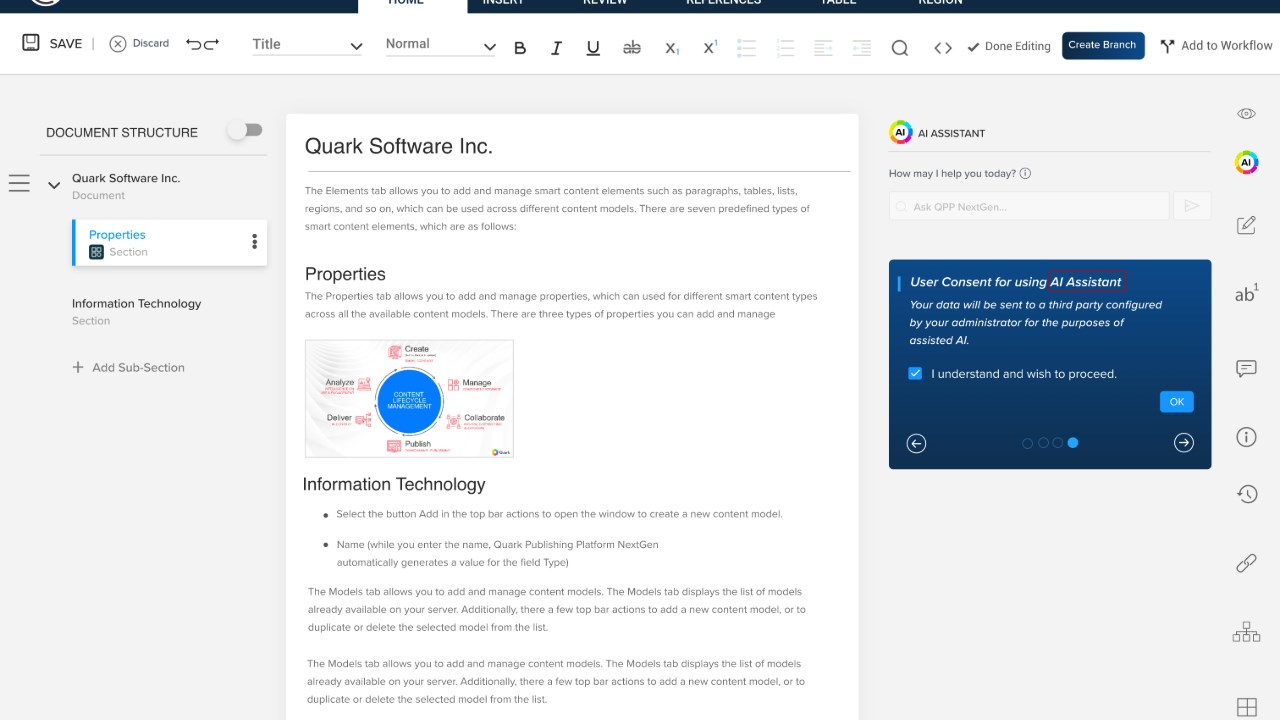Image resolution: width=1280 pixels, height=720 pixels.
Task: Open the info icon in right sidebar
Action: click(x=1246, y=437)
